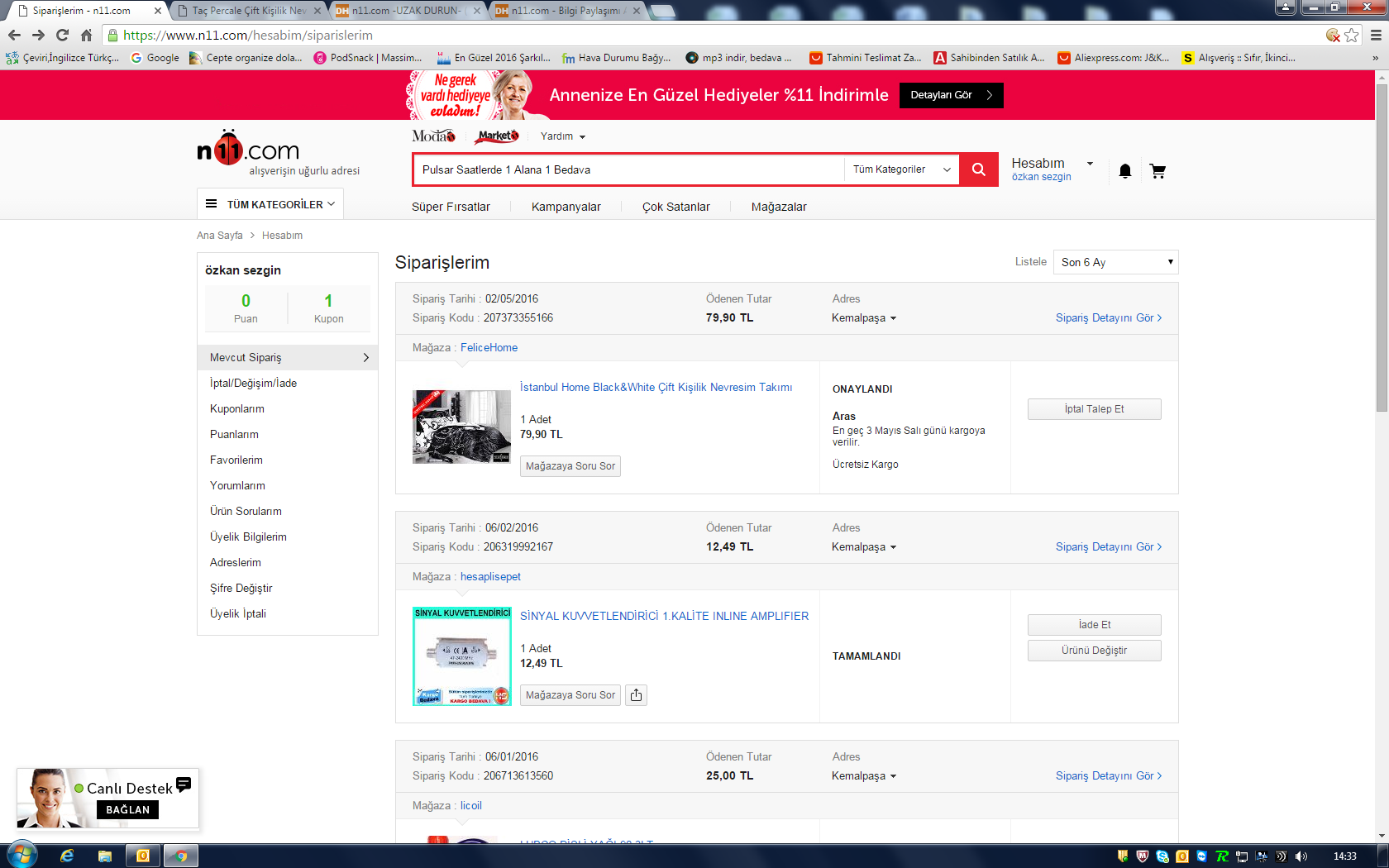
Task: Open Sahibinden Satılık bookmark
Action: click(x=990, y=58)
